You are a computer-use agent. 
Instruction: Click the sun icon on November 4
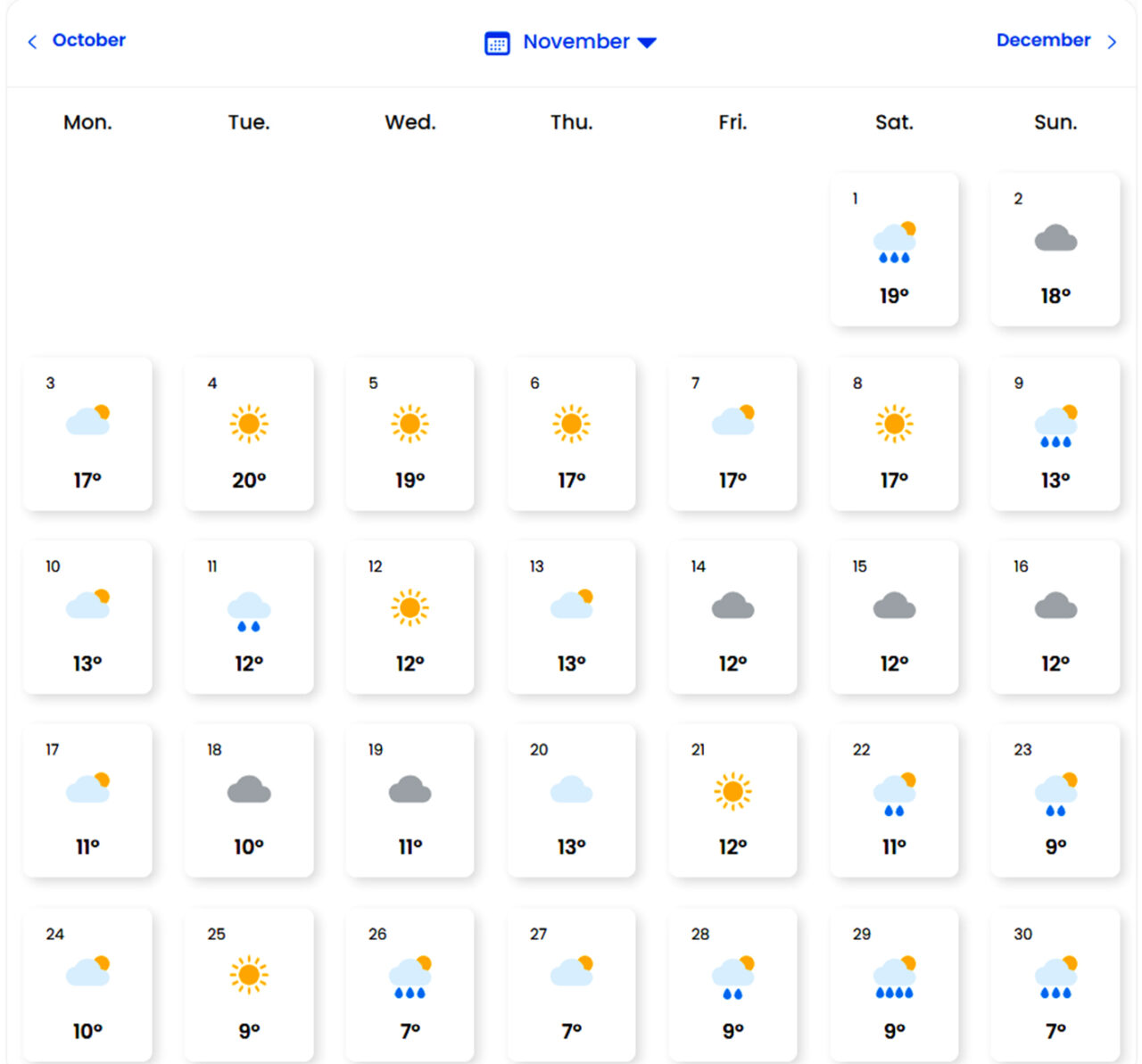point(249,424)
